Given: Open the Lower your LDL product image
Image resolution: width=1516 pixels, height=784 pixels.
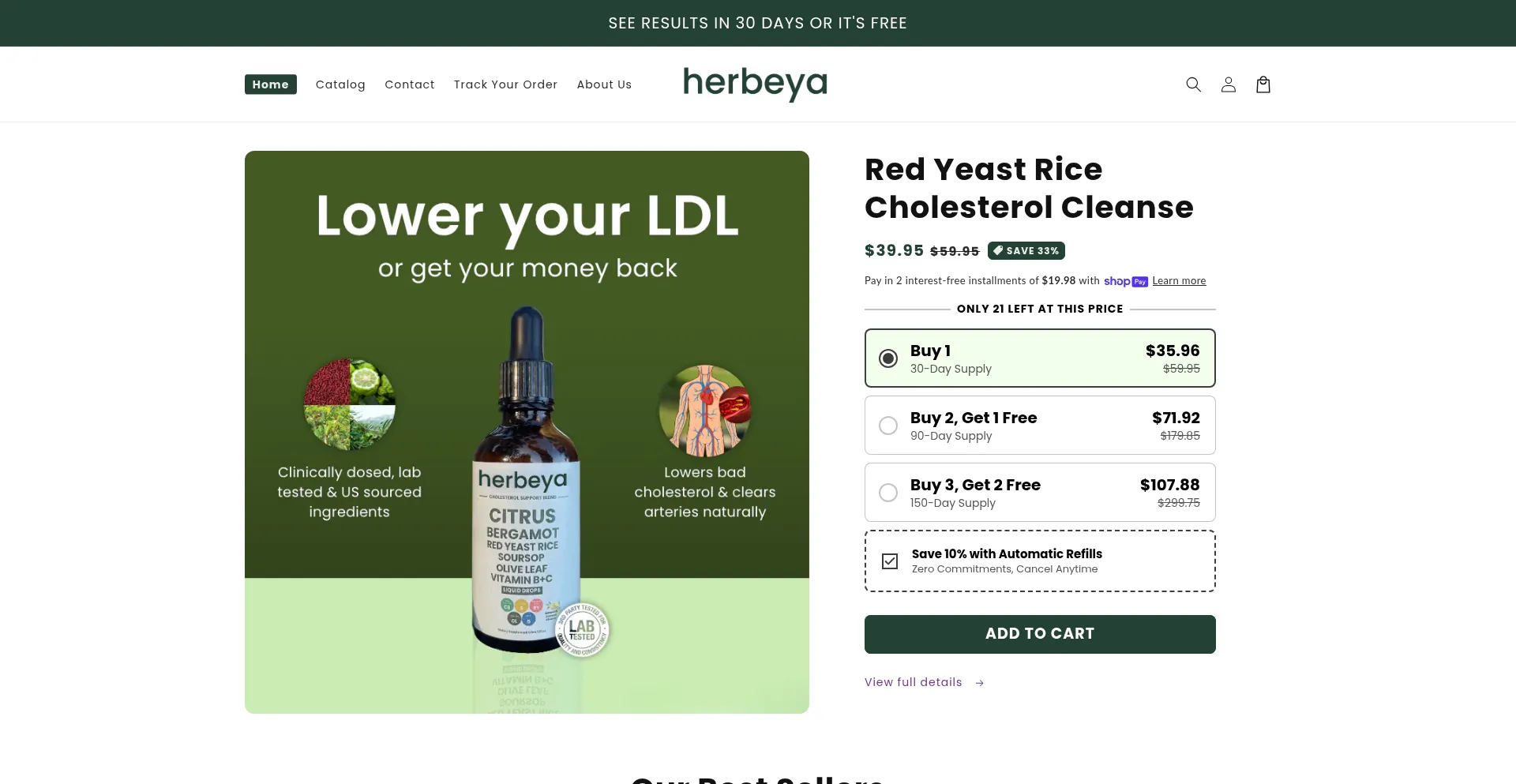Looking at the screenshot, I should pyautogui.click(x=527, y=432).
